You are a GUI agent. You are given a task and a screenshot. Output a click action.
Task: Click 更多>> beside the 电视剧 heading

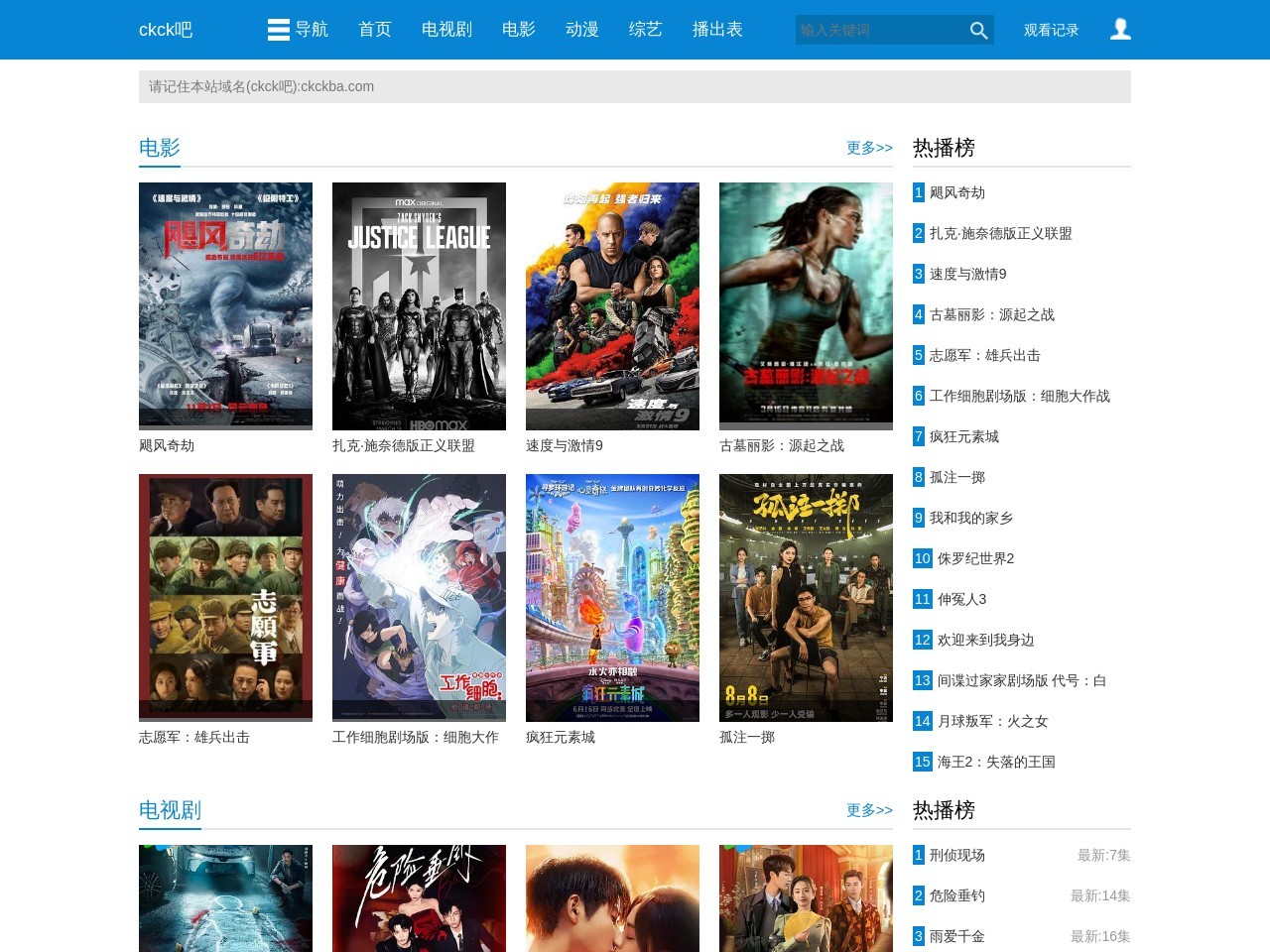click(869, 810)
